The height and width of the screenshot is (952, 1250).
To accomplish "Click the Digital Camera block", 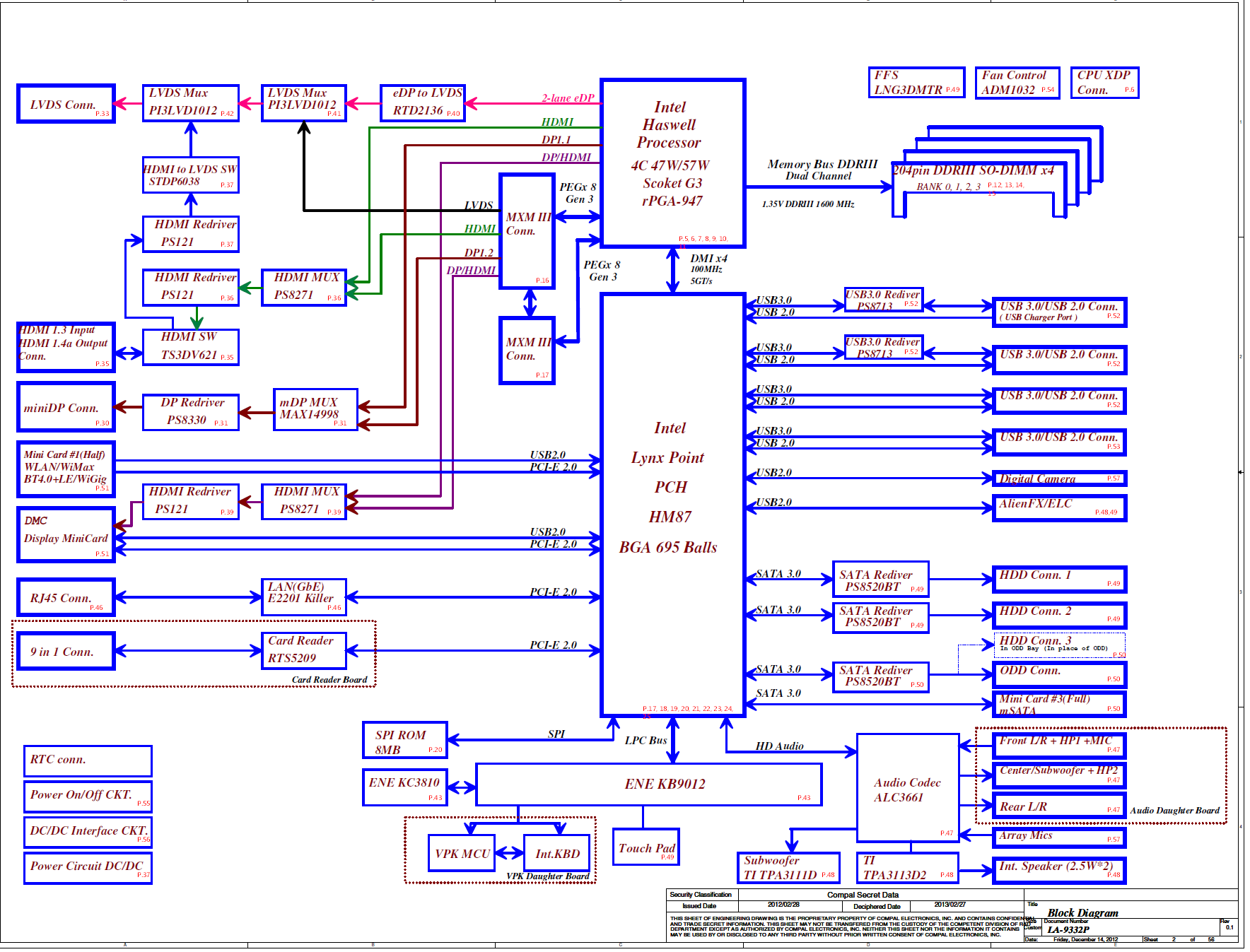I will coord(1058,479).
